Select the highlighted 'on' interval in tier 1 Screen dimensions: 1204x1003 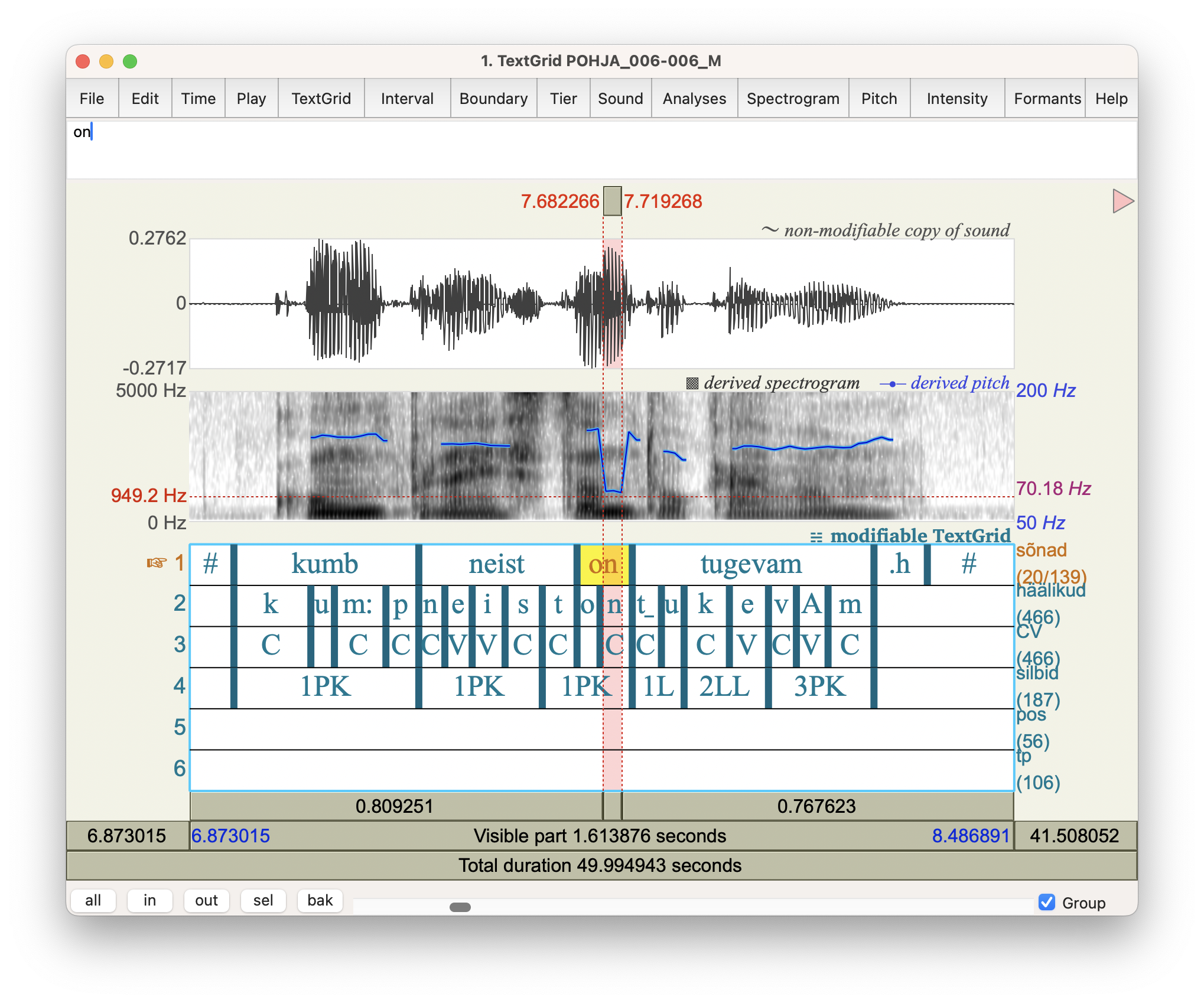[x=603, y=564]
